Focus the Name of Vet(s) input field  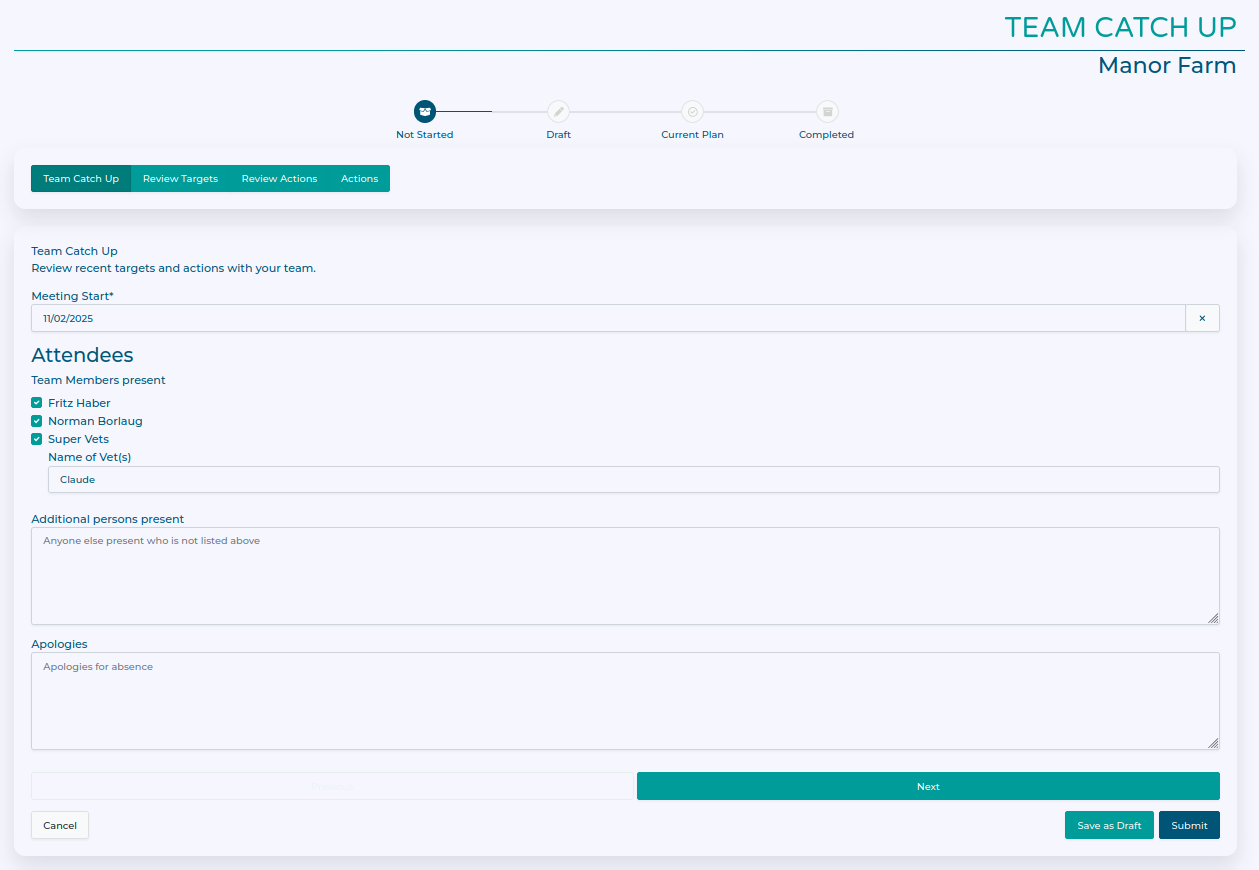[633, 479]
